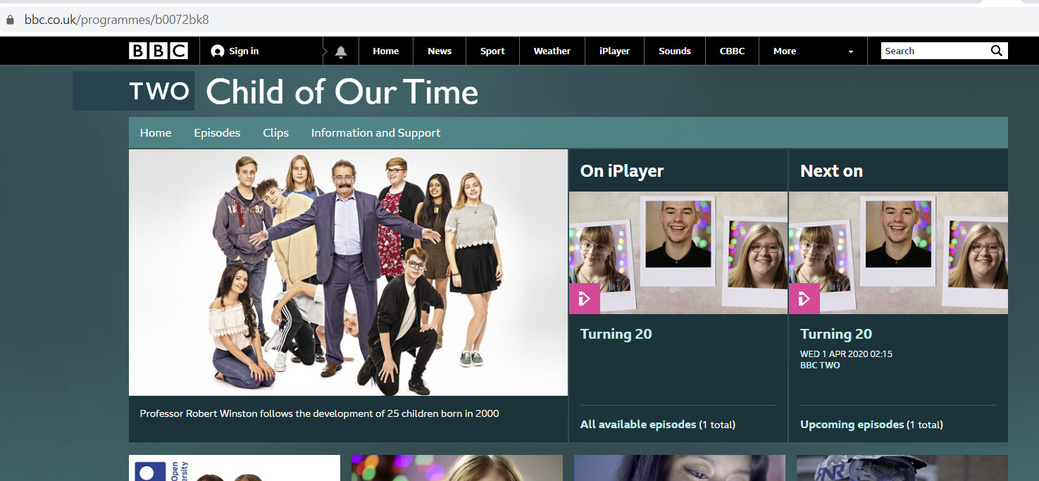Click the iPlayer play icon under Next on
Image resolution: width=1039 pixels, height=481 pixels.
pos(804,299)
